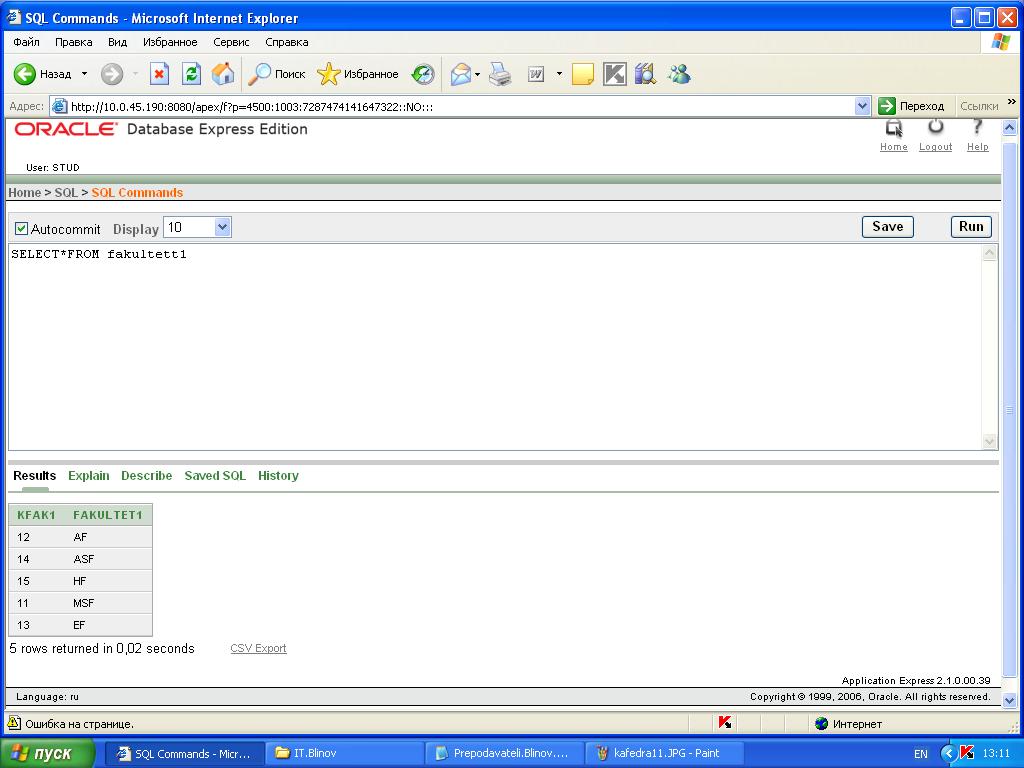Click Kaspersky icon in system tray
Screen dimensions: 1024x768
967,753
